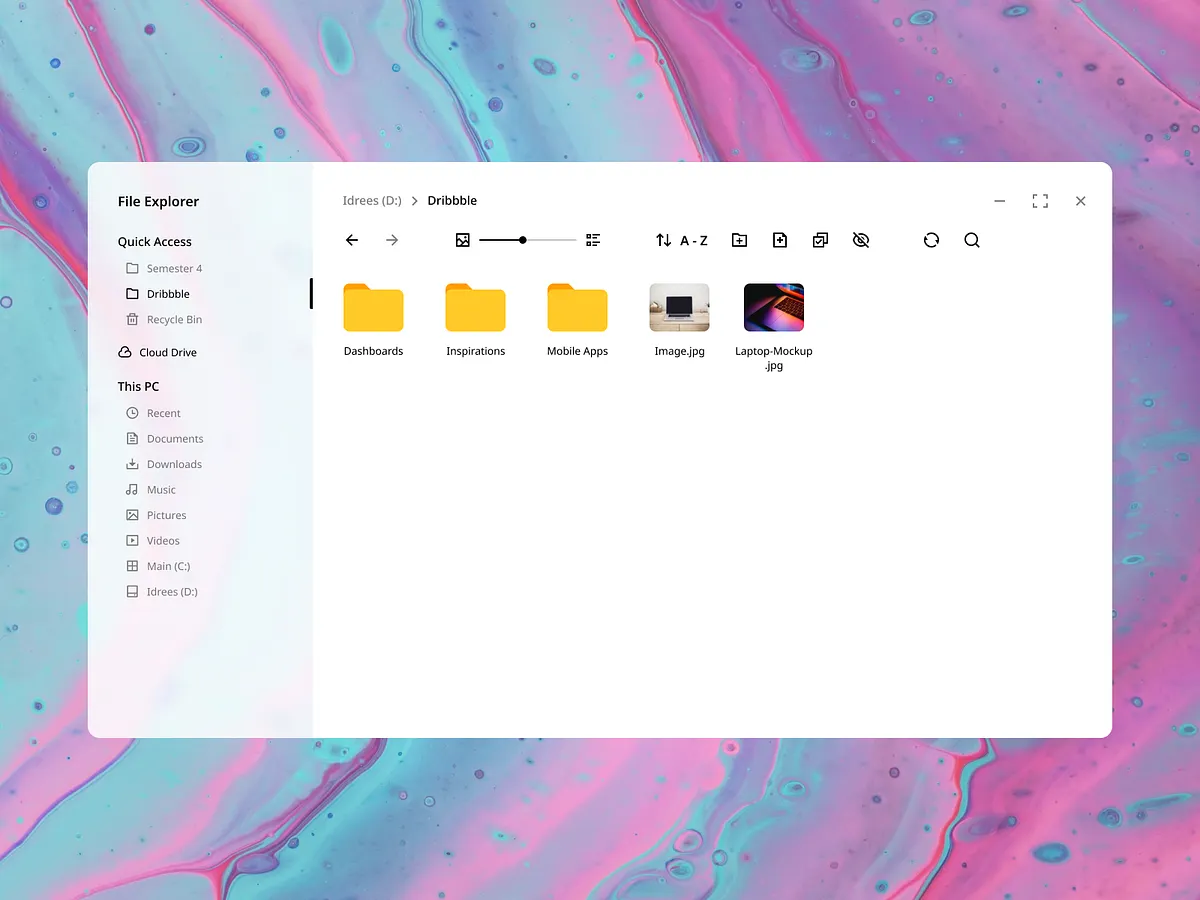Open the Semester 4 quick access folder
This screenshot has height=900, width=1200.
coord(173,268)
